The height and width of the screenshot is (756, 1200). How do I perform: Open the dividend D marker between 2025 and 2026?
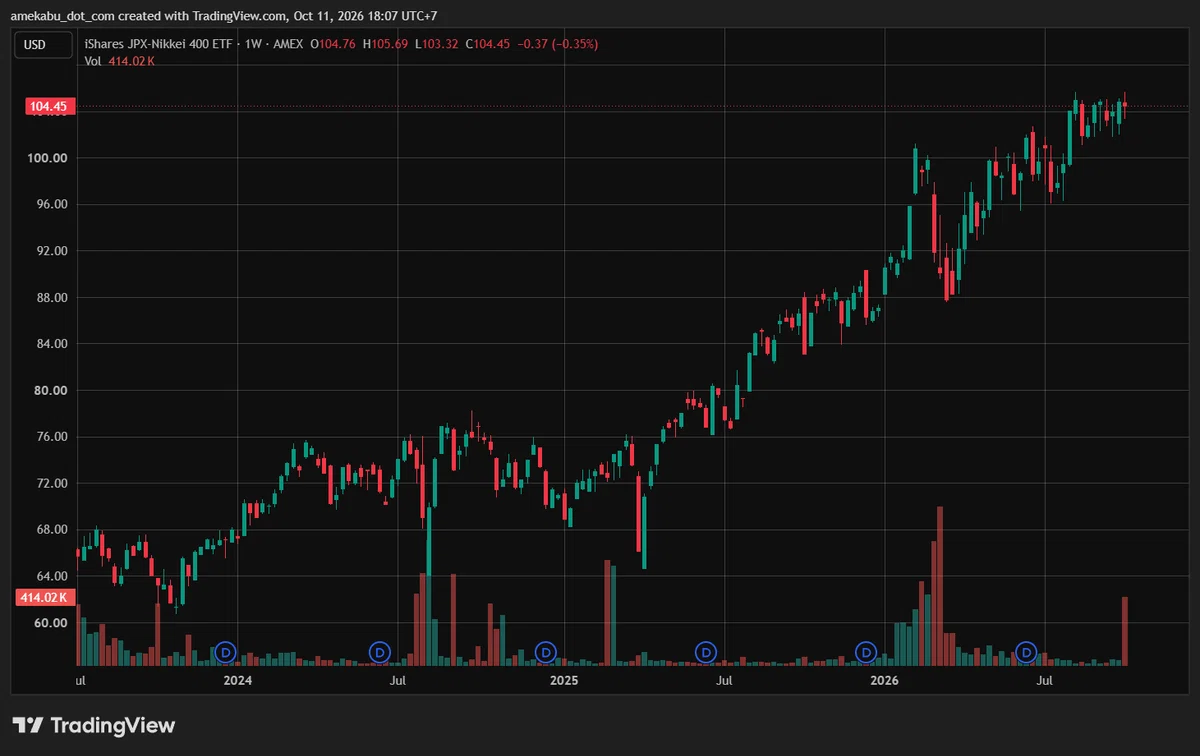(x=706, y=652)
